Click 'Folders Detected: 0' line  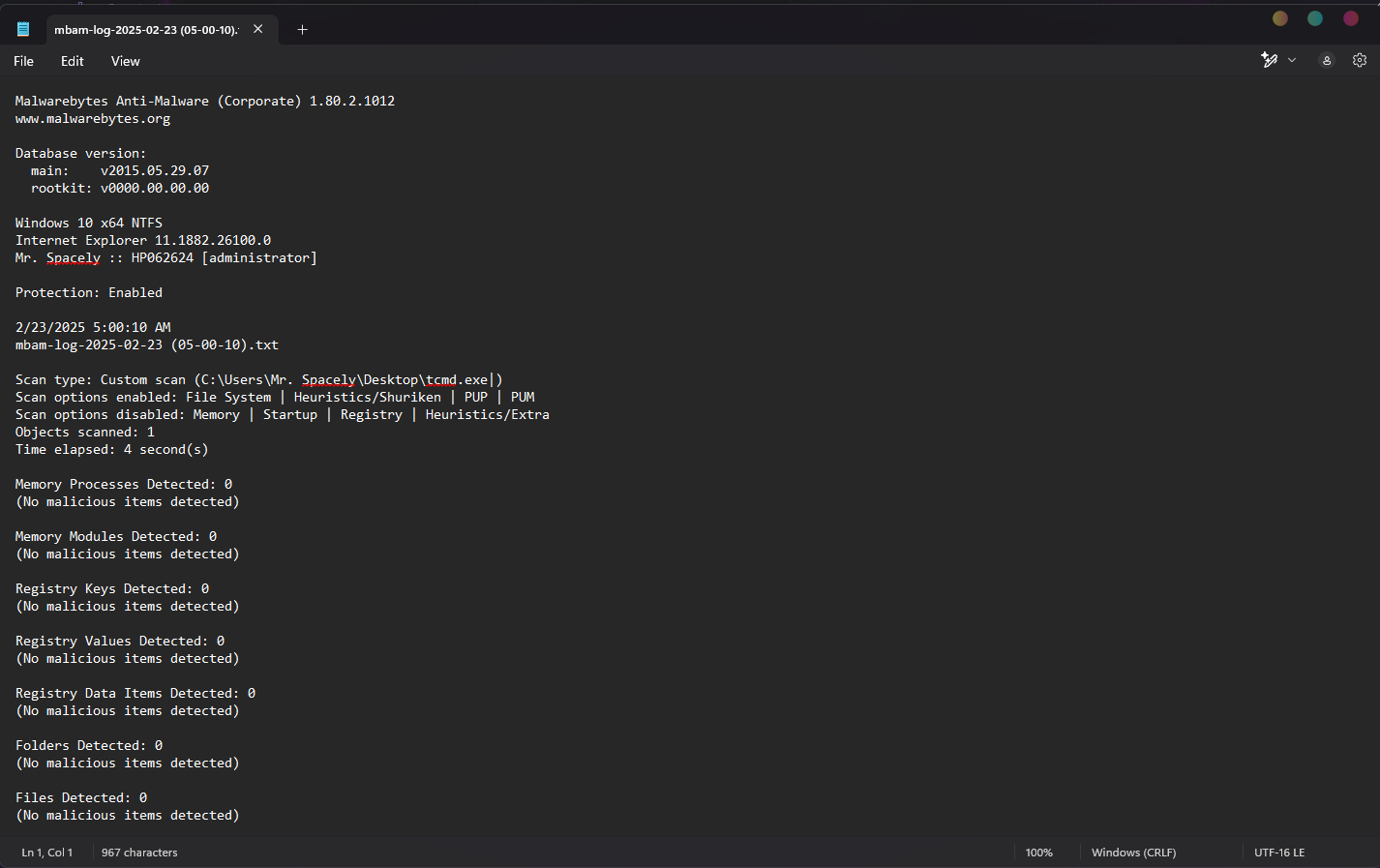tap(89, 745)
